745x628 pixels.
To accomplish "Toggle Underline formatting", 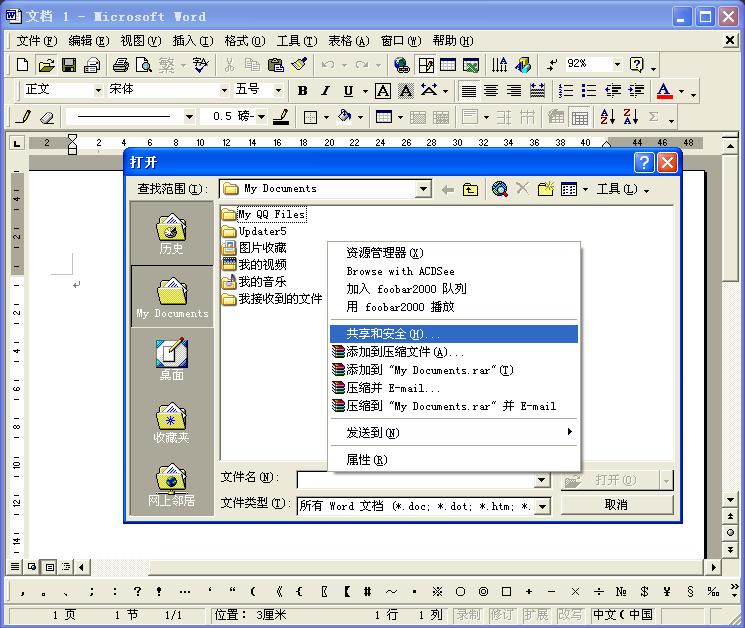I will (x=348, y=90).
